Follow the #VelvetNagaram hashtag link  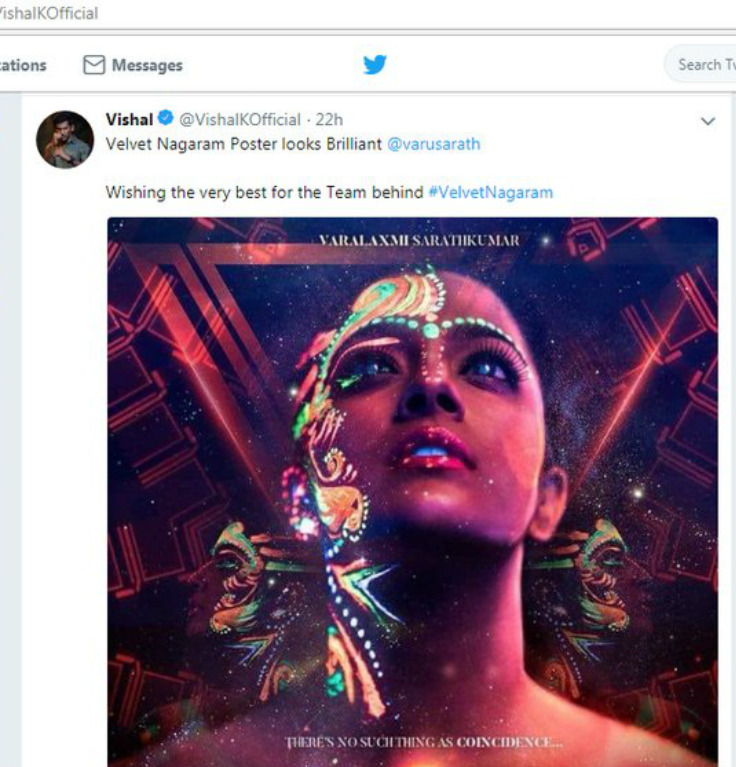pos(490,192)
